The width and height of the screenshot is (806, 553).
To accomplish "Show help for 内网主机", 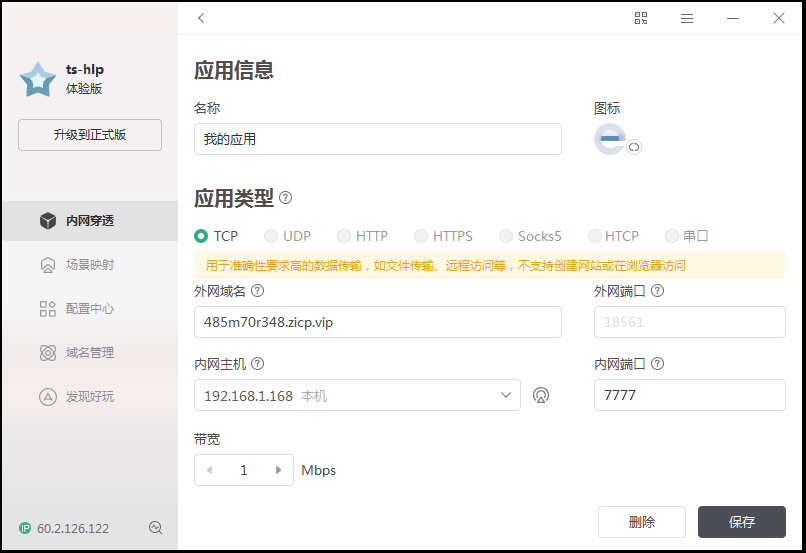I will (x=257, y=364).
